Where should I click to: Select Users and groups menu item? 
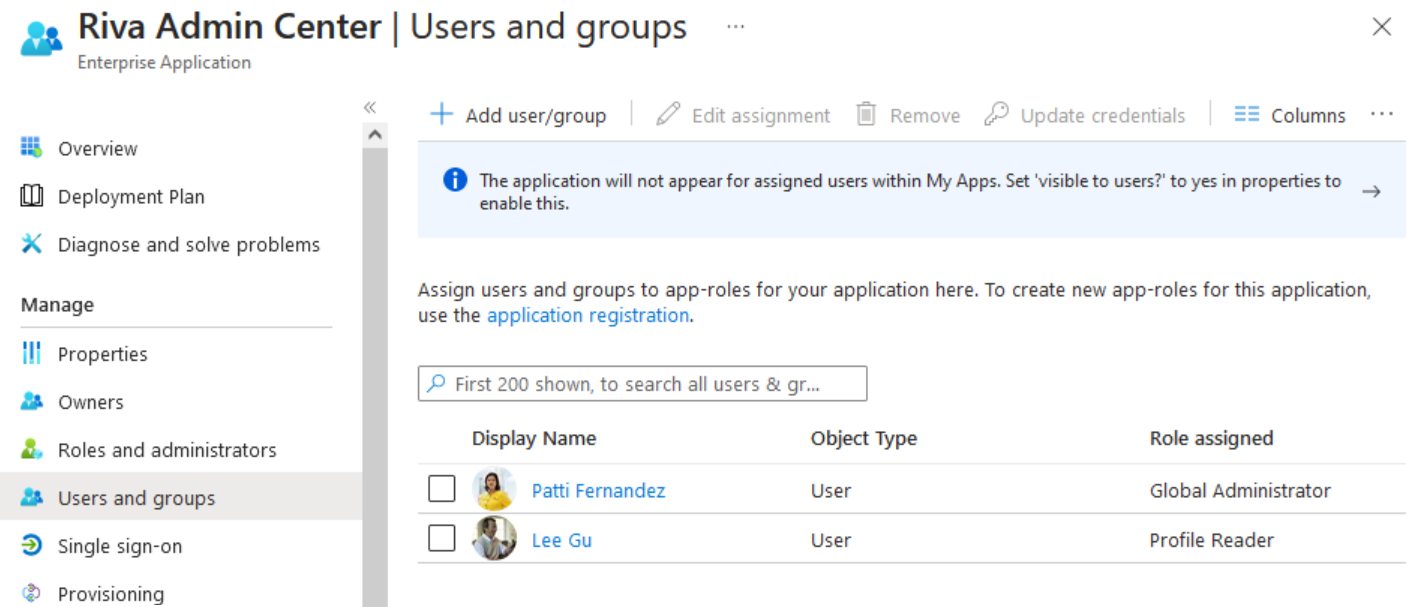point(181,498)
